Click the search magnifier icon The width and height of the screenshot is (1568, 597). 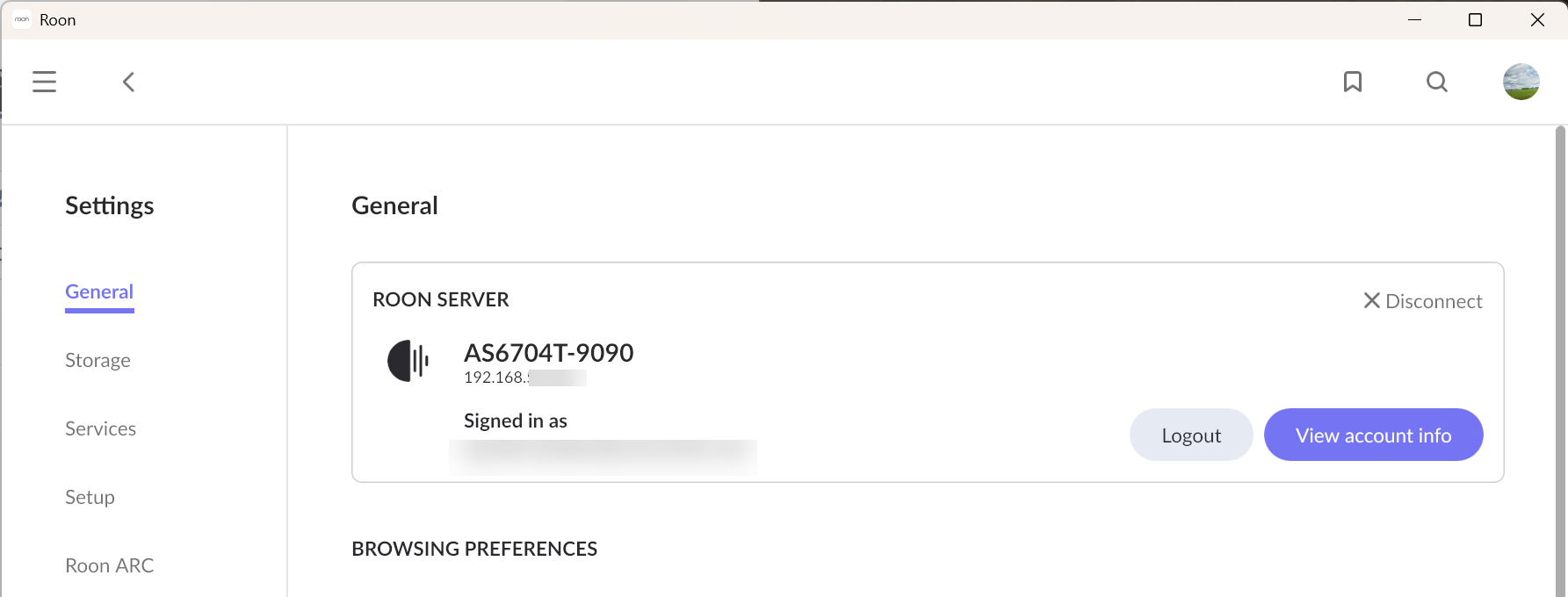pos(1437,82)
